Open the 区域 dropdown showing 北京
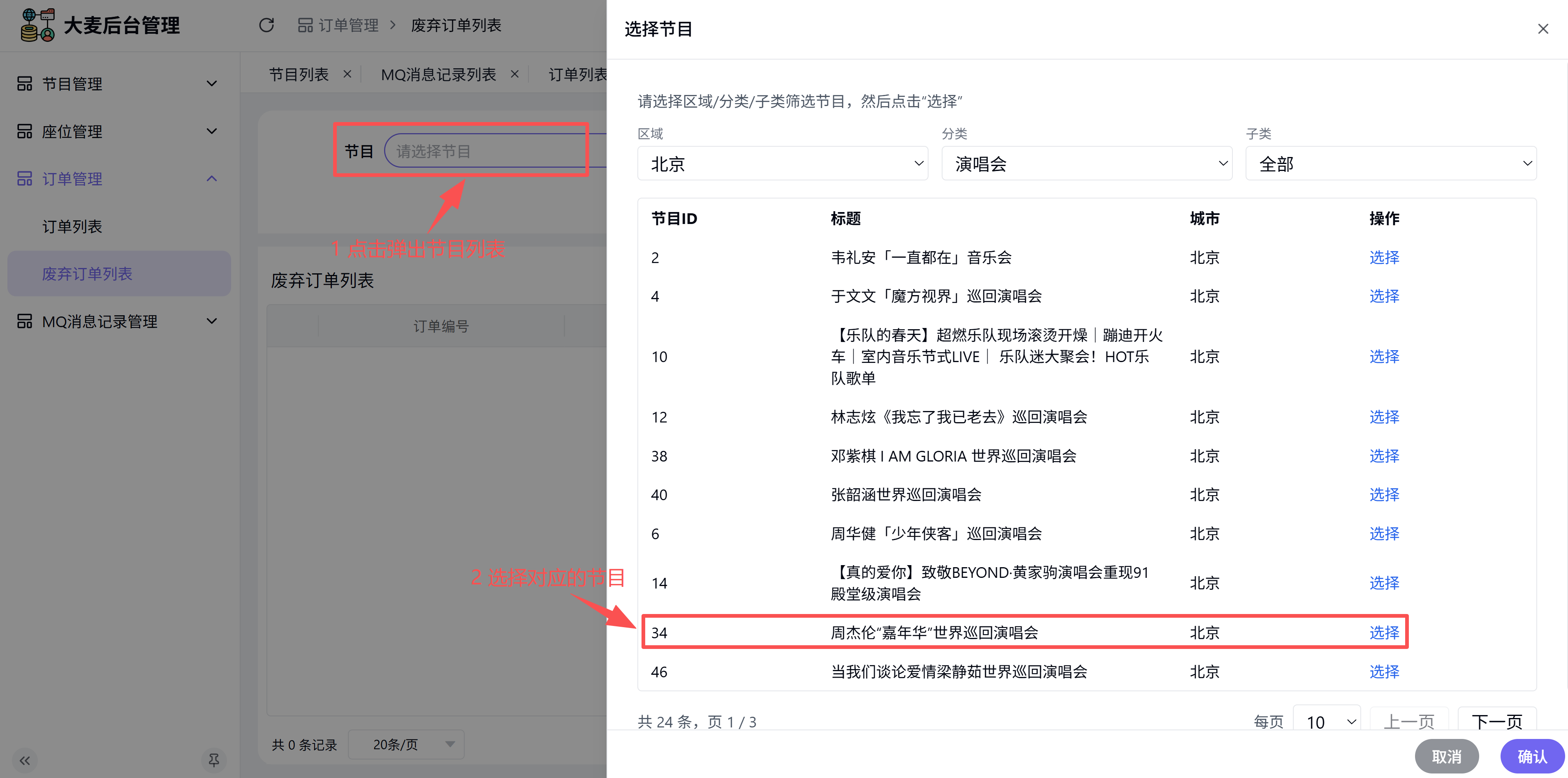This screenshot has width=1568, height=778. (x=782, y=164)
